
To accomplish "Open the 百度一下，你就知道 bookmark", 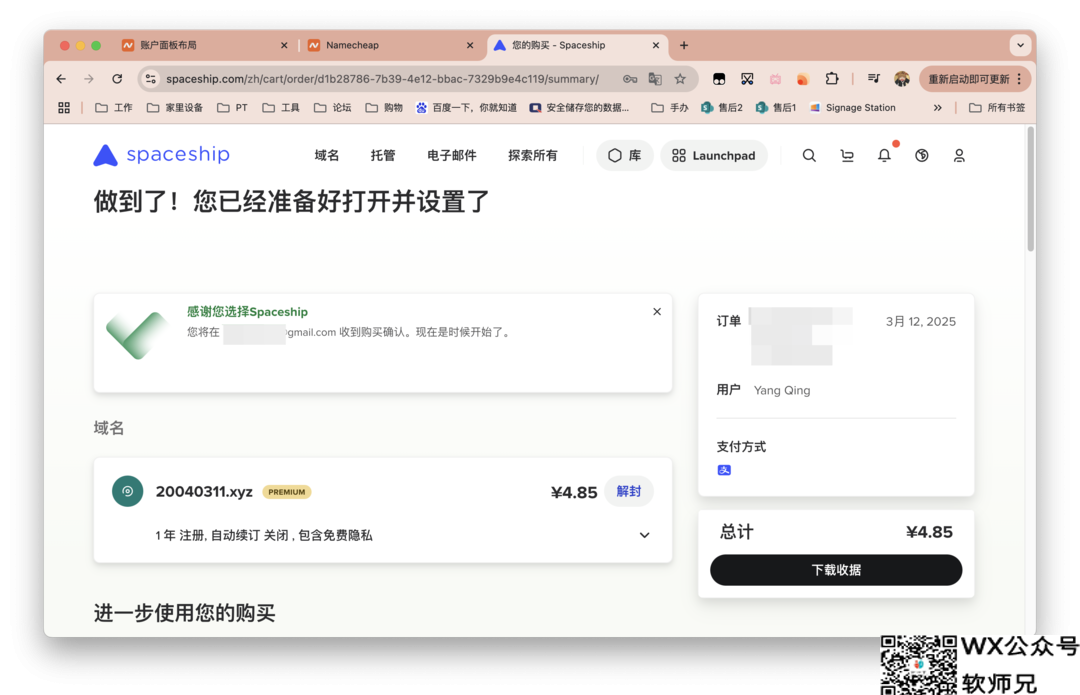I will tap(466, 107).
